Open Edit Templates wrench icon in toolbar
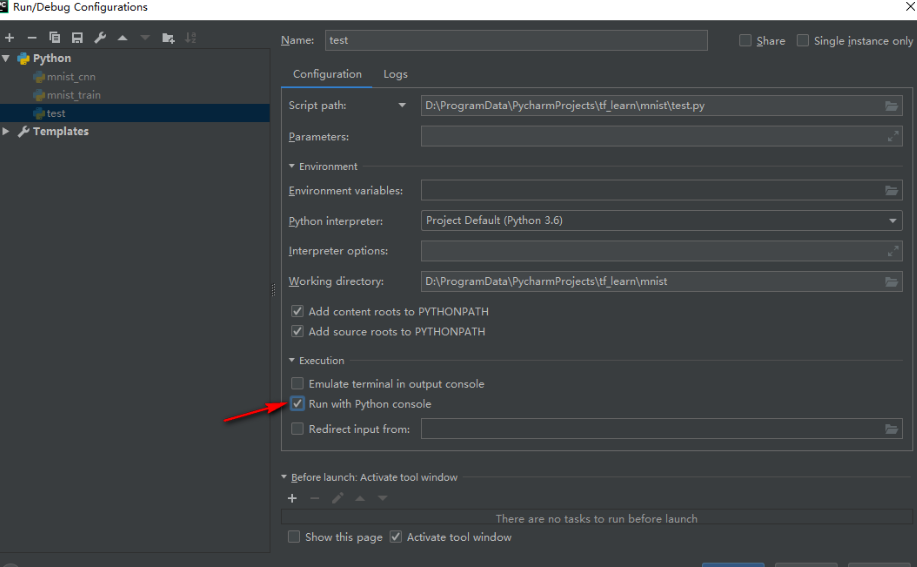The height and width of the screenshot is (567, 917). click(x=100, y=38)
